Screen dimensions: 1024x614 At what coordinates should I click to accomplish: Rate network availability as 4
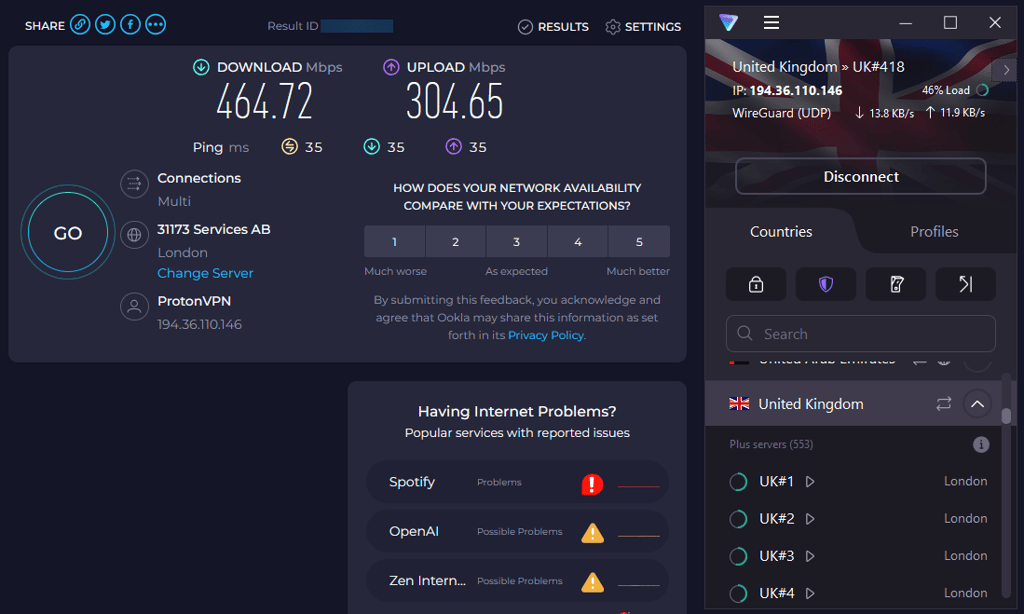[577, 242]
